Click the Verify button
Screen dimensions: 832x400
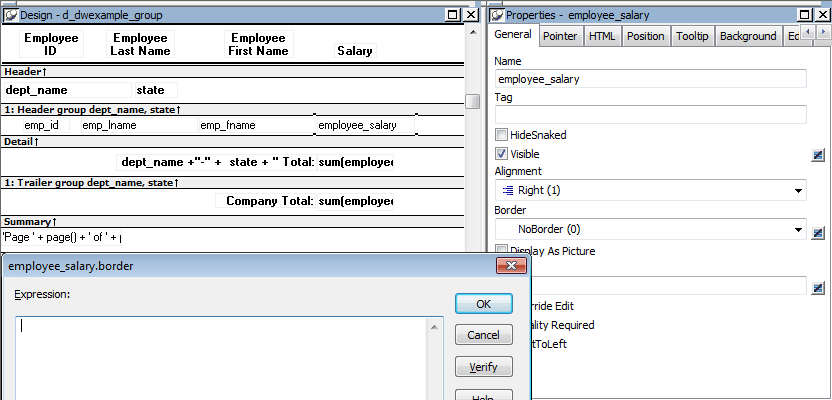point(483,367)
